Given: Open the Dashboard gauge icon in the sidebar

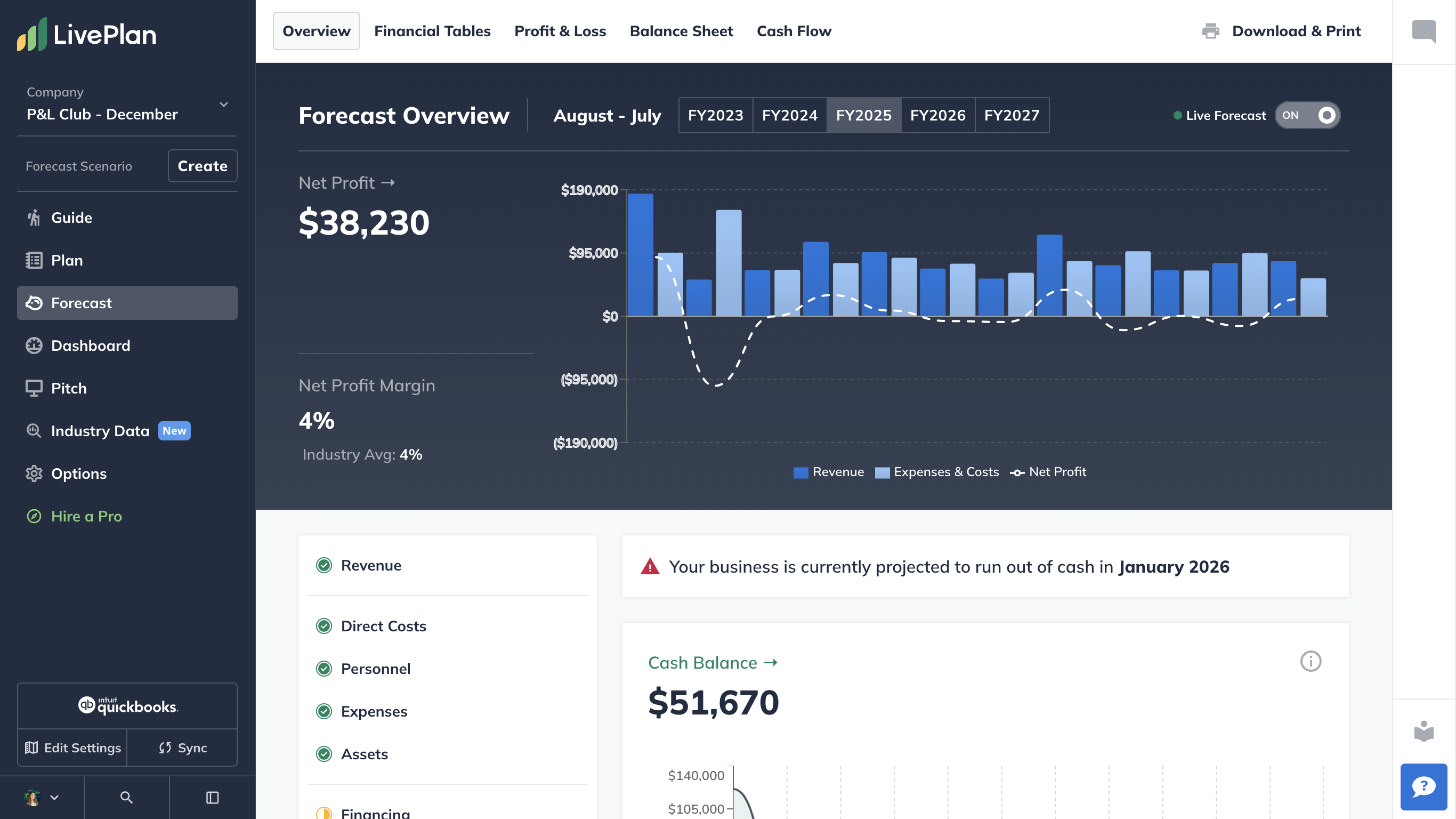Looking at the screenshot, I should point(34,346).
